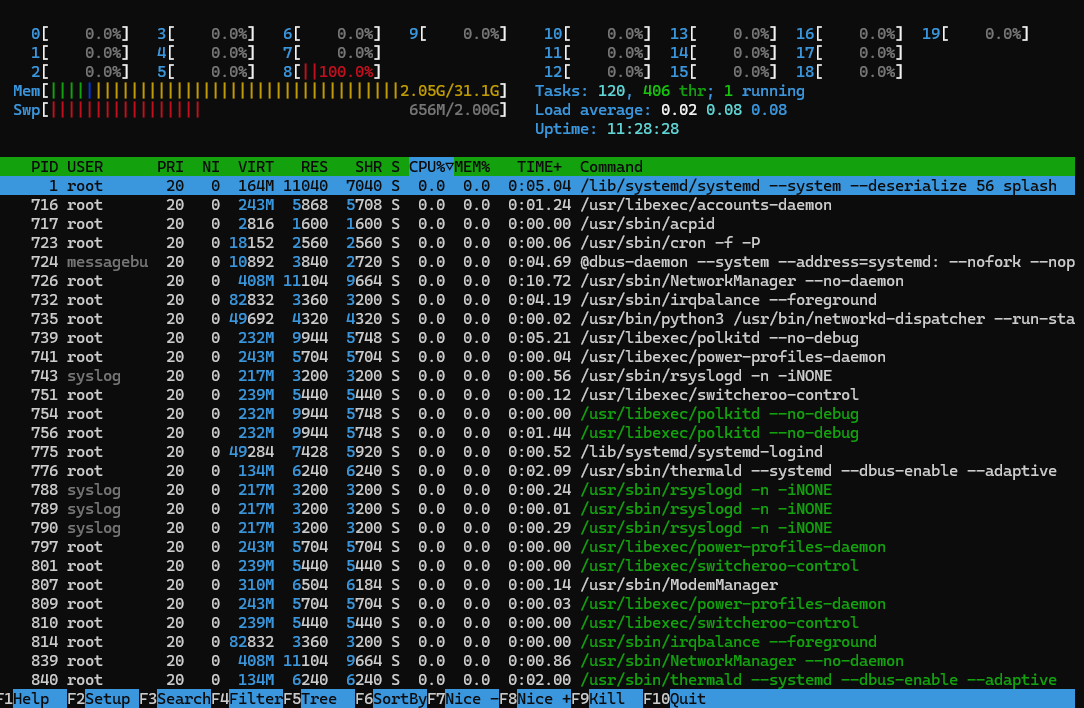Select the ModemManager process row
The image size is (1084, 708).
(537, 585)
